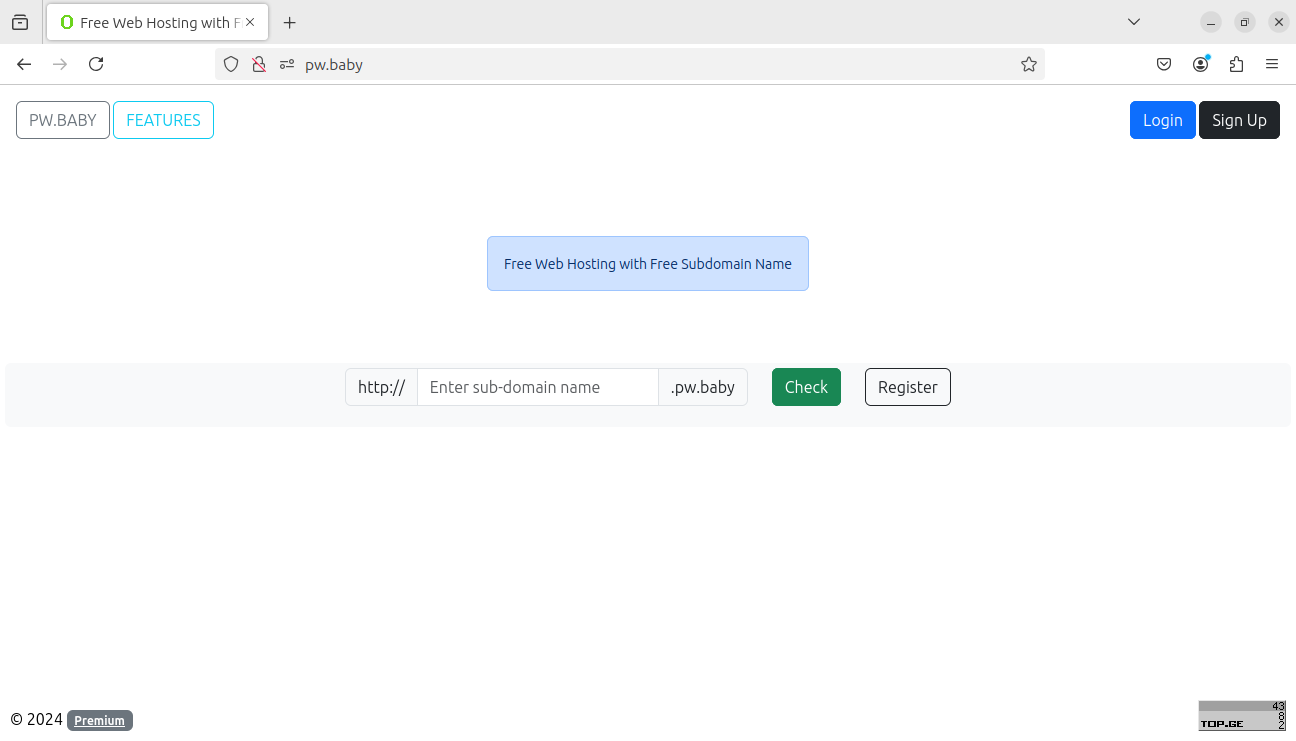Screen dimensions: 1296x741
Task: Select the Free Web Hosting tab
Action: (x=157, y=22)
